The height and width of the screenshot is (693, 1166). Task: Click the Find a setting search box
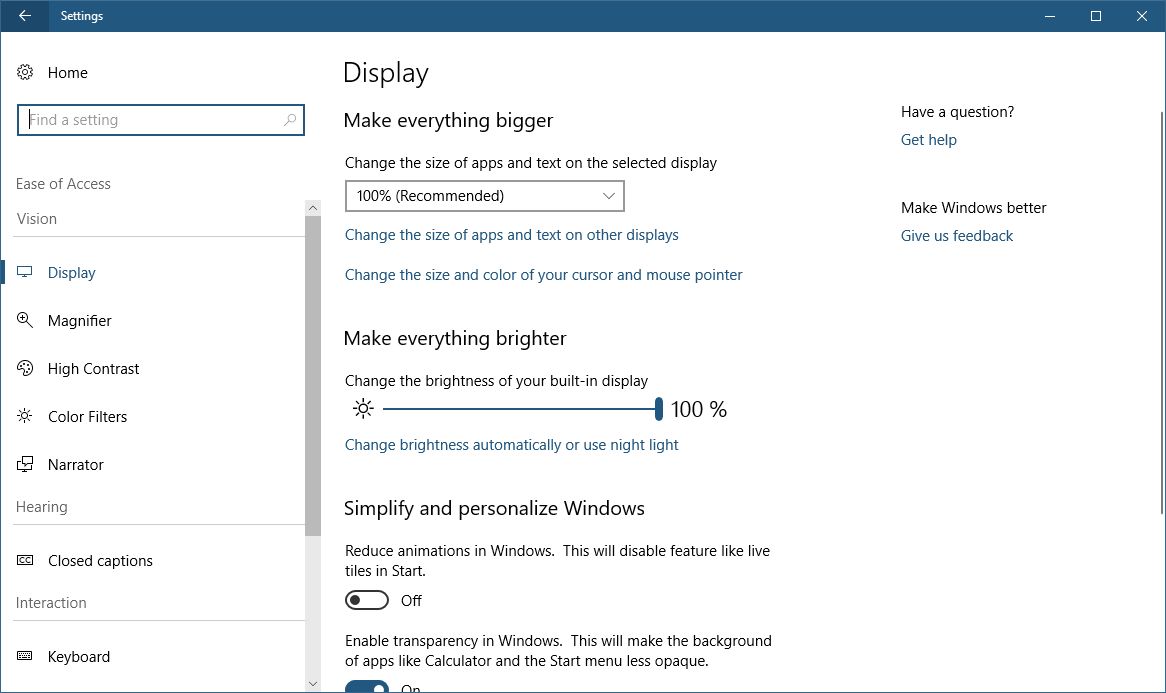161,120
